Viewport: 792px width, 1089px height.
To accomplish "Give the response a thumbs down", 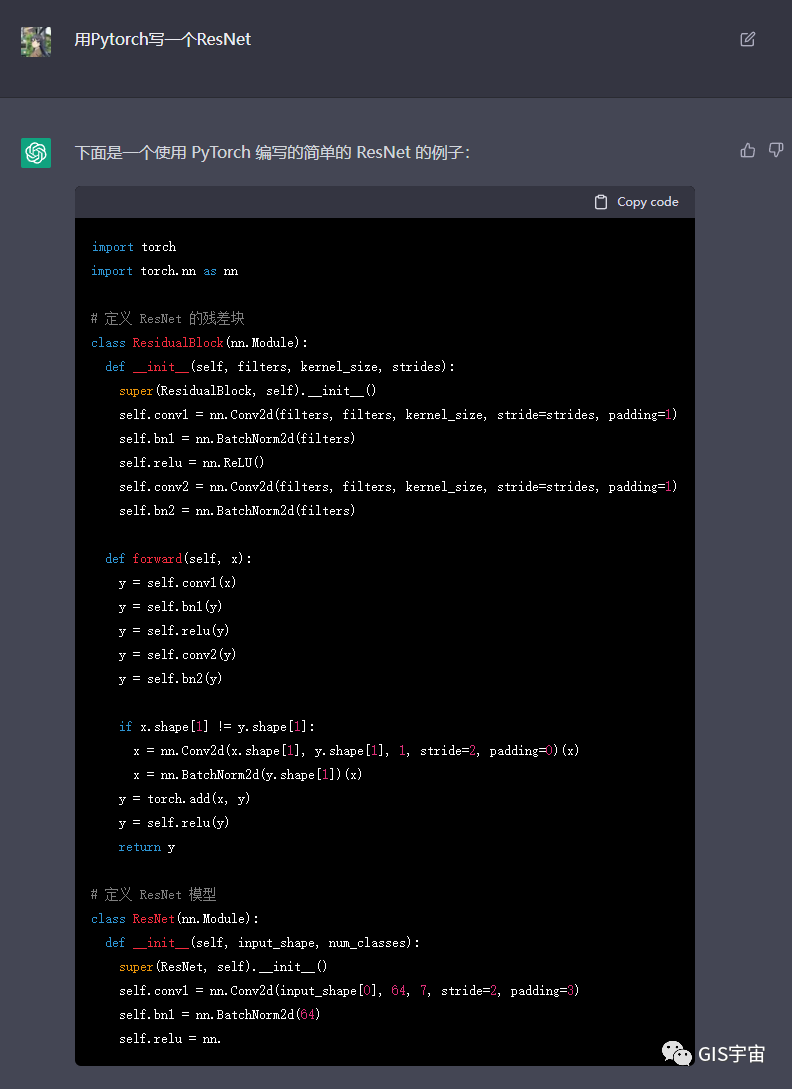I will pos(776,150).
